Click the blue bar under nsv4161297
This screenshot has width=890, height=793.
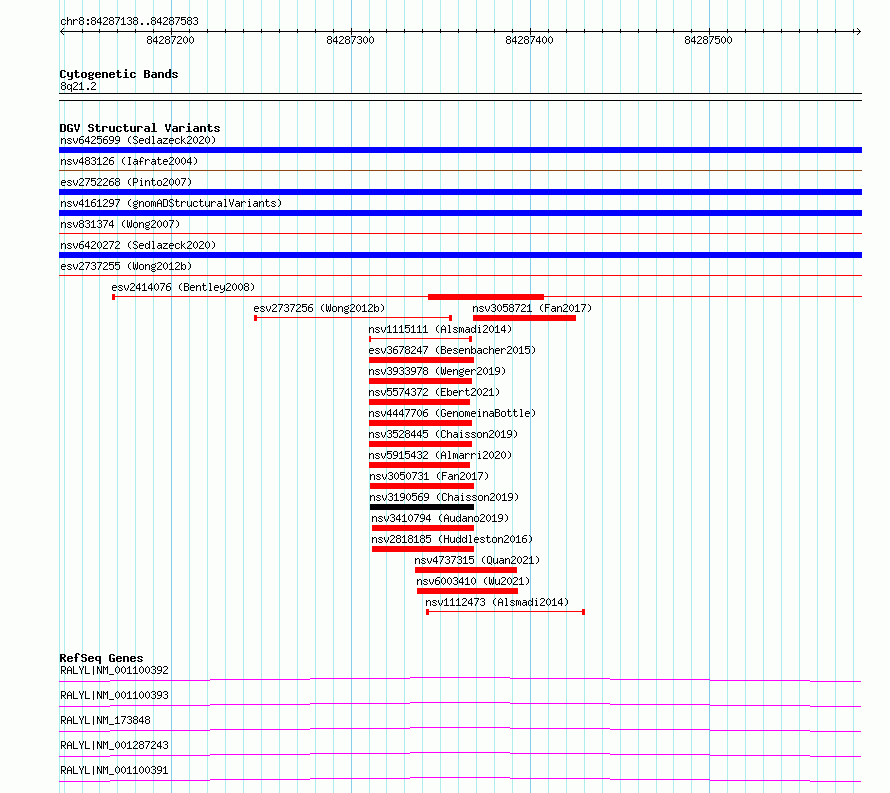[460, 213]
